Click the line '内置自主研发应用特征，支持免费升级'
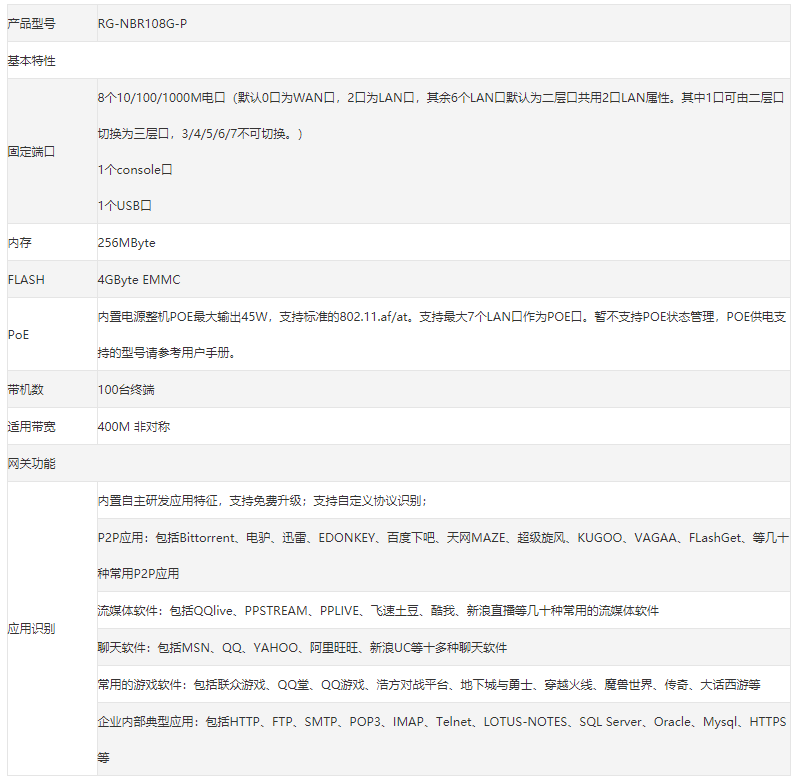 click(x=263, y=501)
